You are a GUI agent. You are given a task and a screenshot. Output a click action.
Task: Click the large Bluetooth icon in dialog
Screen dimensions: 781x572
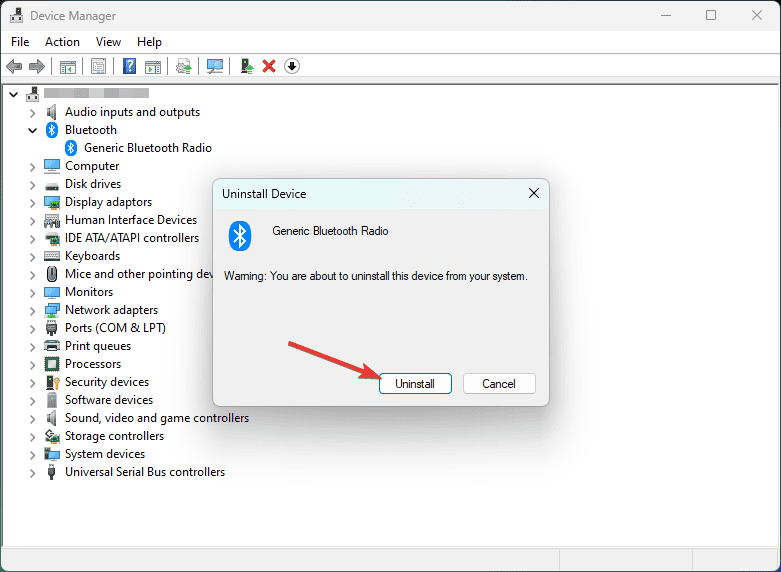240,236
